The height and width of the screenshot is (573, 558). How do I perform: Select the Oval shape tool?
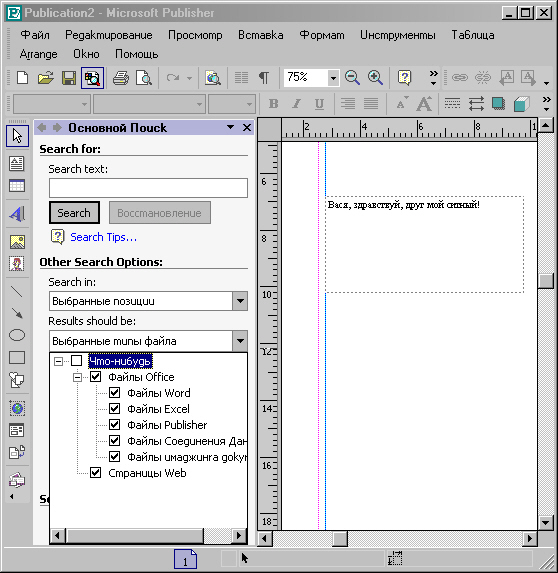pos(17,335)
